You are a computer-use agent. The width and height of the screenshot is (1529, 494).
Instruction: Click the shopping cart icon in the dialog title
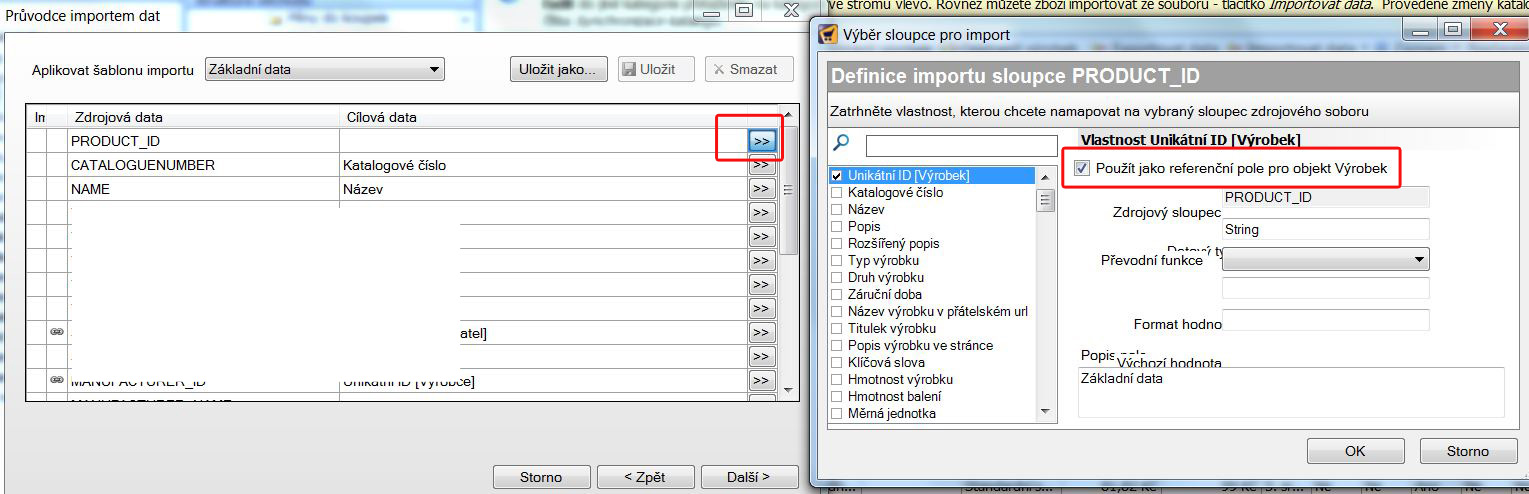pos(828,35)
